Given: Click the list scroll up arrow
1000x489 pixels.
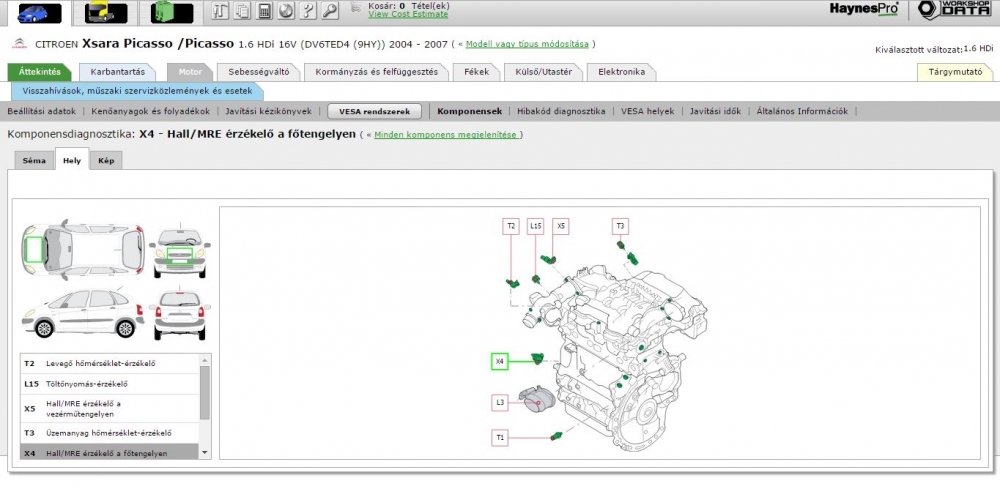Looking at the screenshot, I should pyautogui.click(x=205, y=360).
